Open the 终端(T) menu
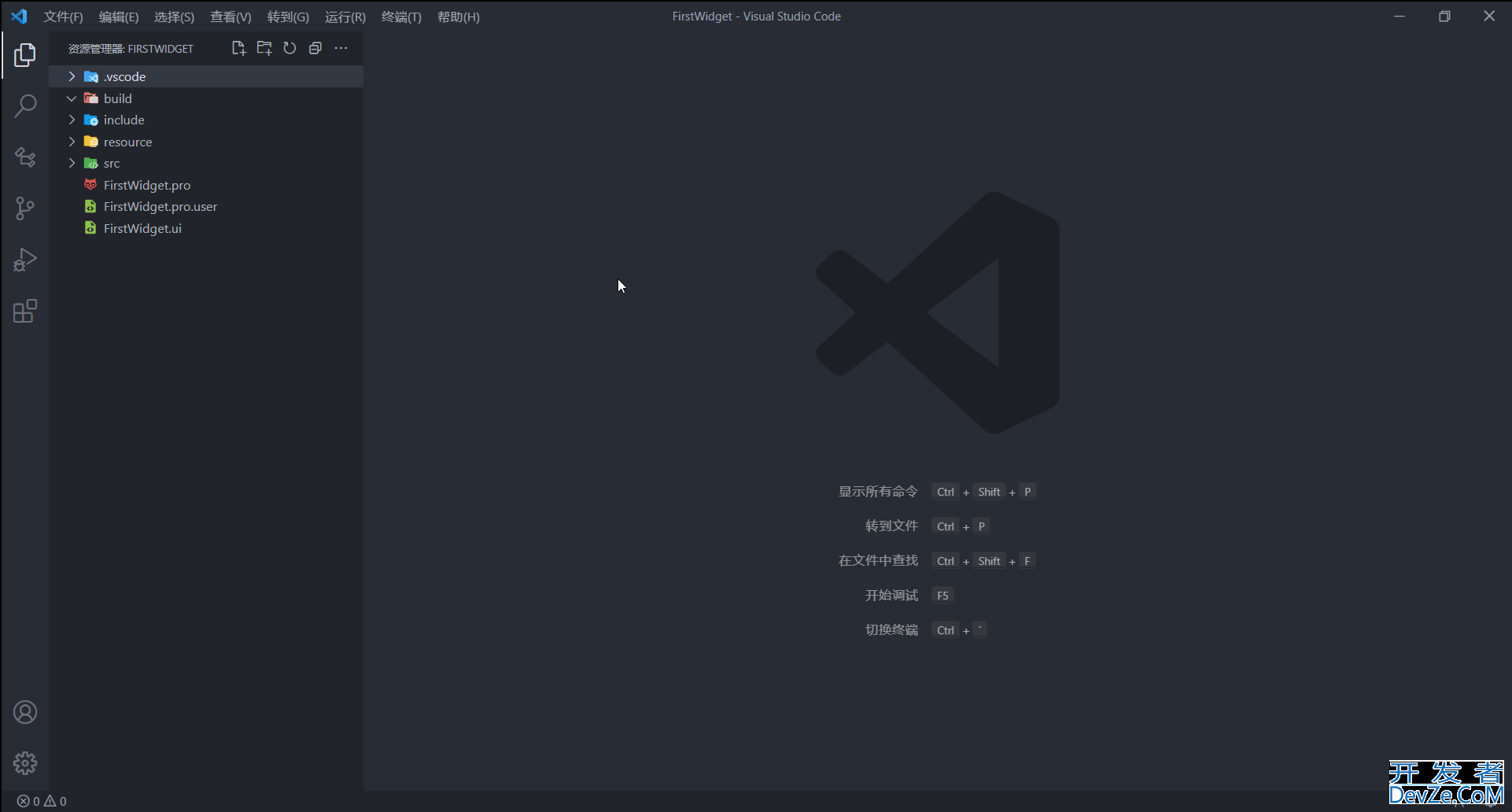Screen dimensions: 1512x812 click(x=401, y=17)
